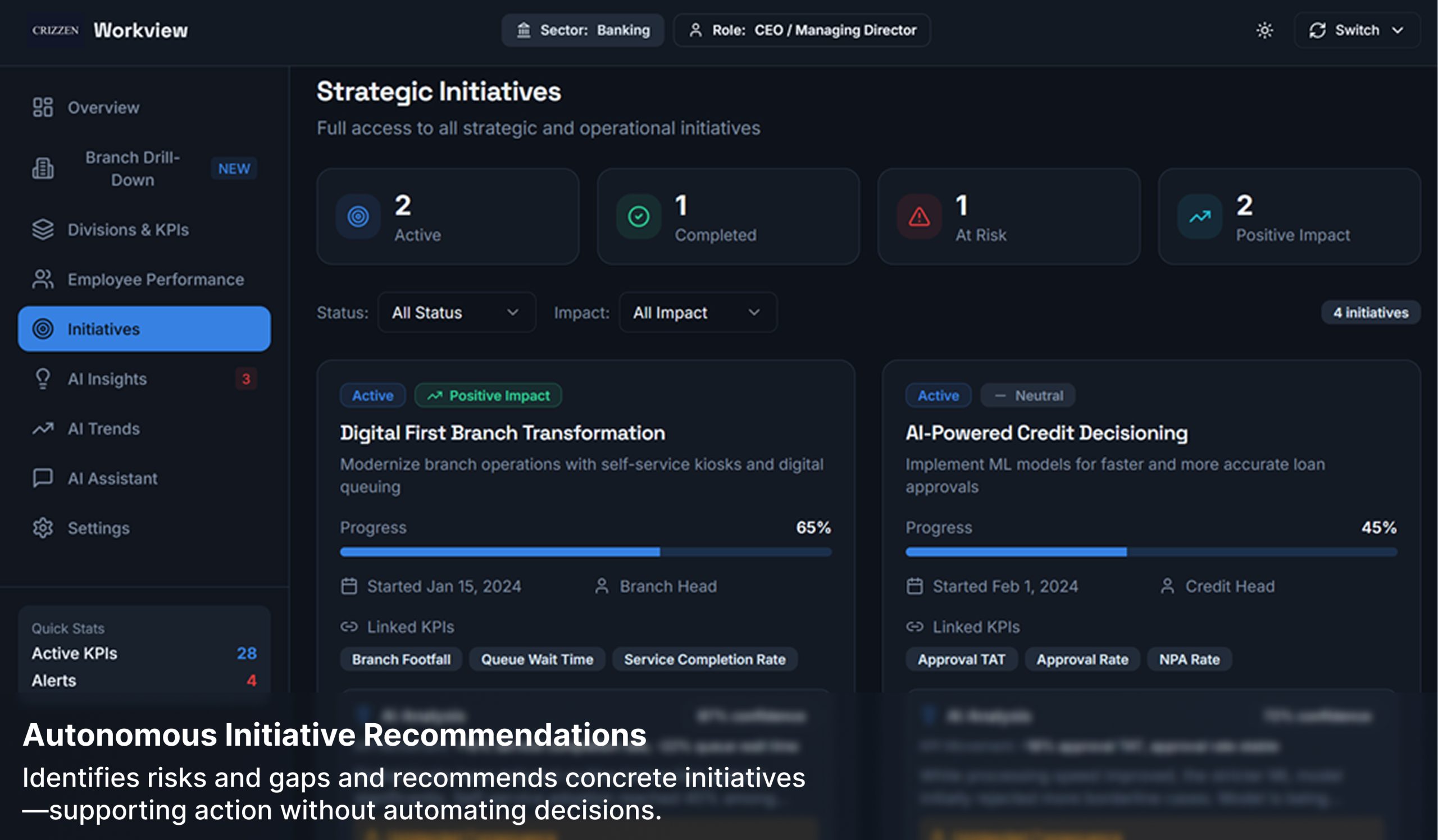
Task: Select the Initiatives sidebar menu item
Action: click(x=144, y=329)
